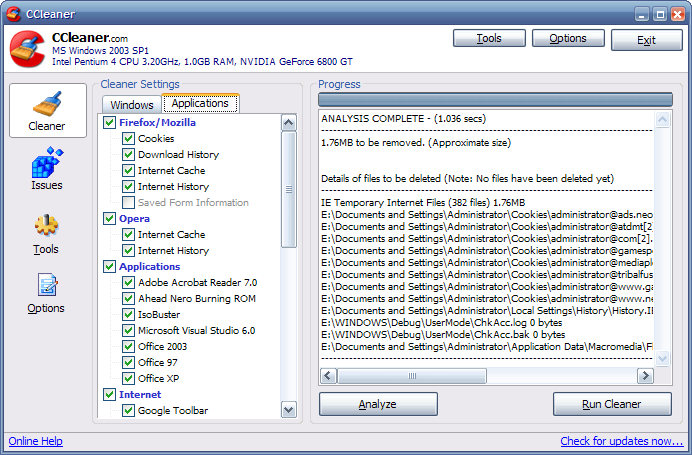This screenshot has height=455, width=692.
Task: Uncheck IsoBuster checkbox
Action: 128,315
